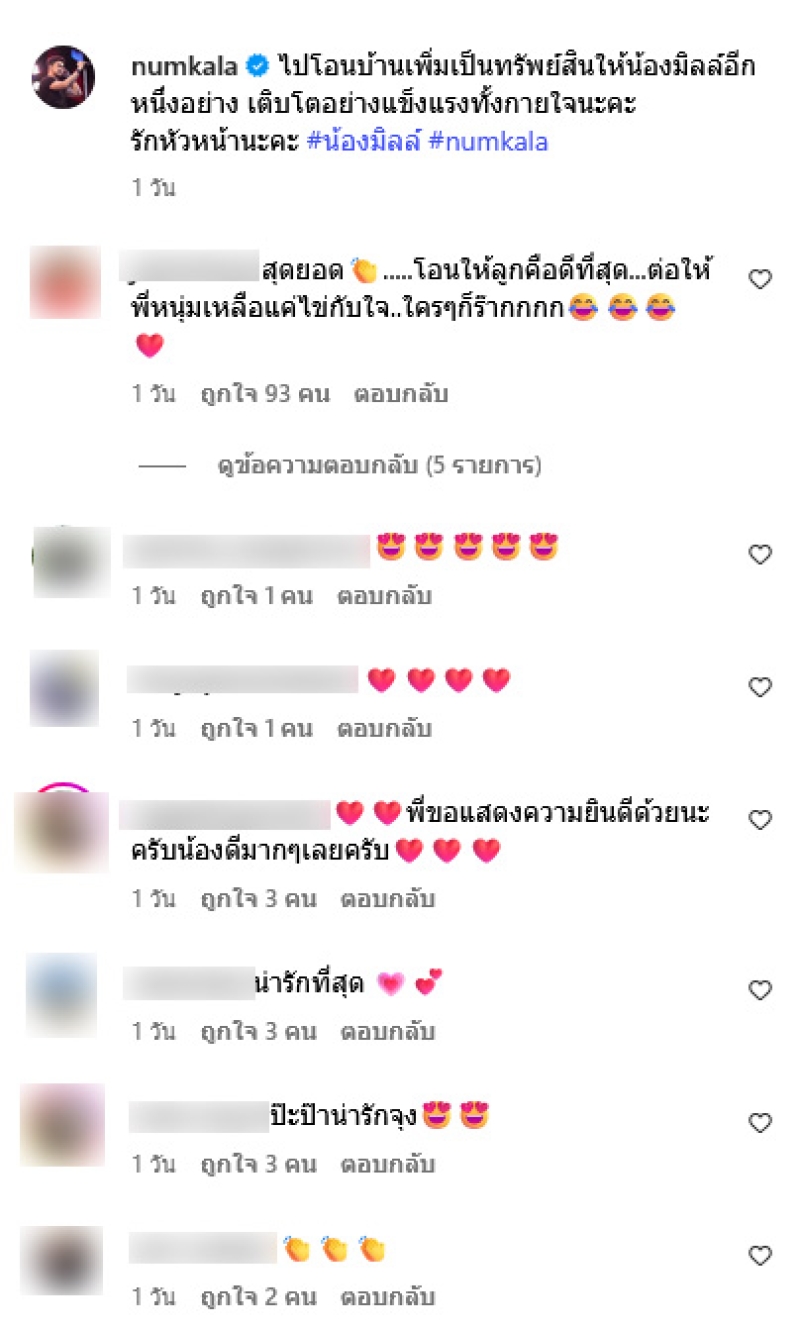
Task: Open numkala's profile picture
Action: [64, 77]
